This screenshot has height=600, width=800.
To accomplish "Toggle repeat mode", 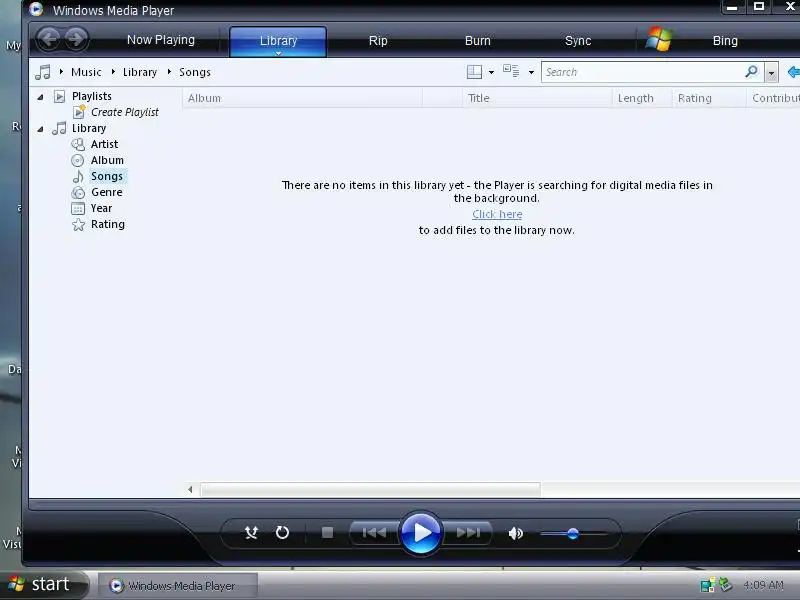I will 282,533.
